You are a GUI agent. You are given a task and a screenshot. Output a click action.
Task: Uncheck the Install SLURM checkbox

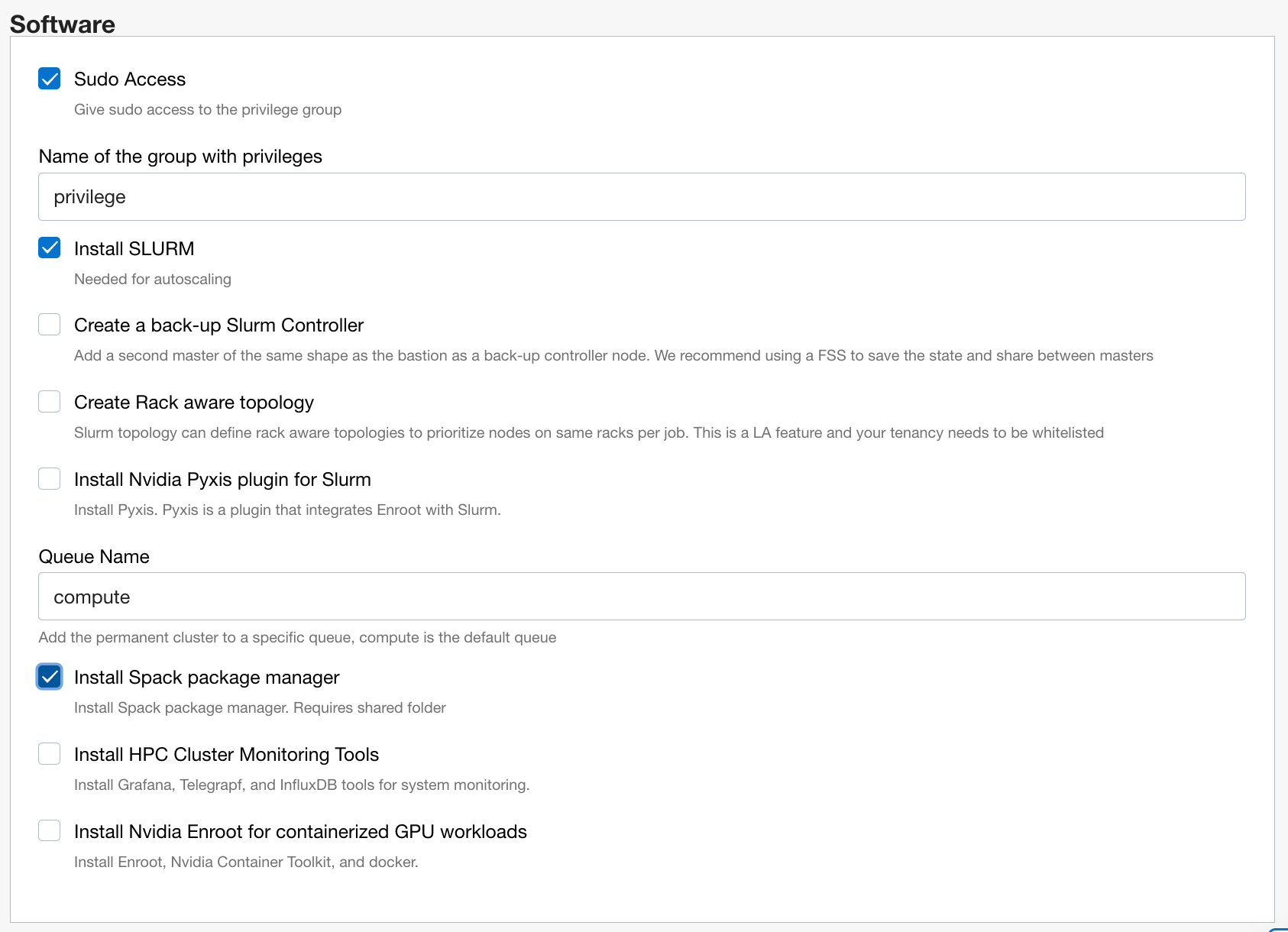pos(50,248)
